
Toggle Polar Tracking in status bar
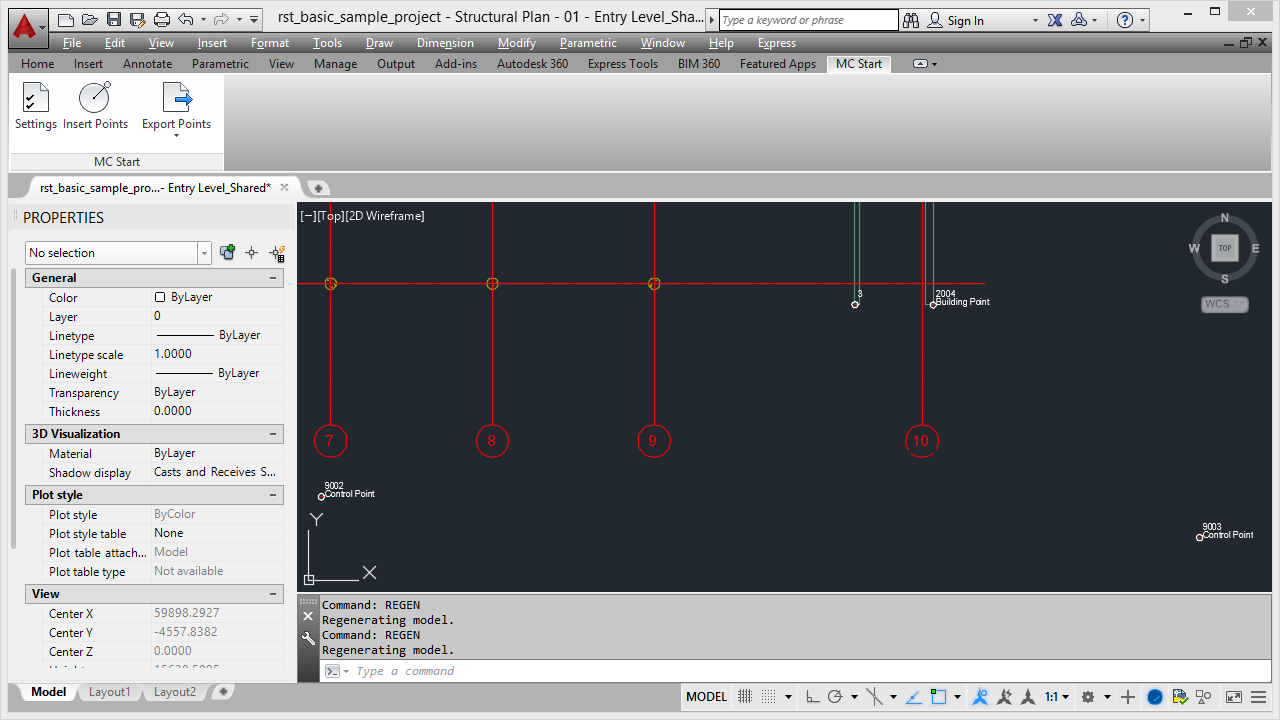click(835, 696)
